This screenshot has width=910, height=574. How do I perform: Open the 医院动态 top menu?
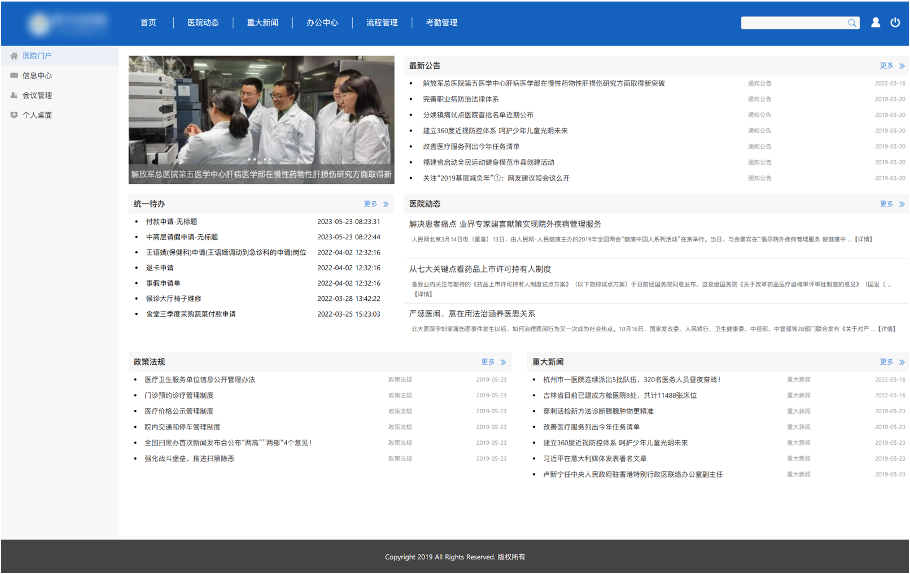pos(203,23)
